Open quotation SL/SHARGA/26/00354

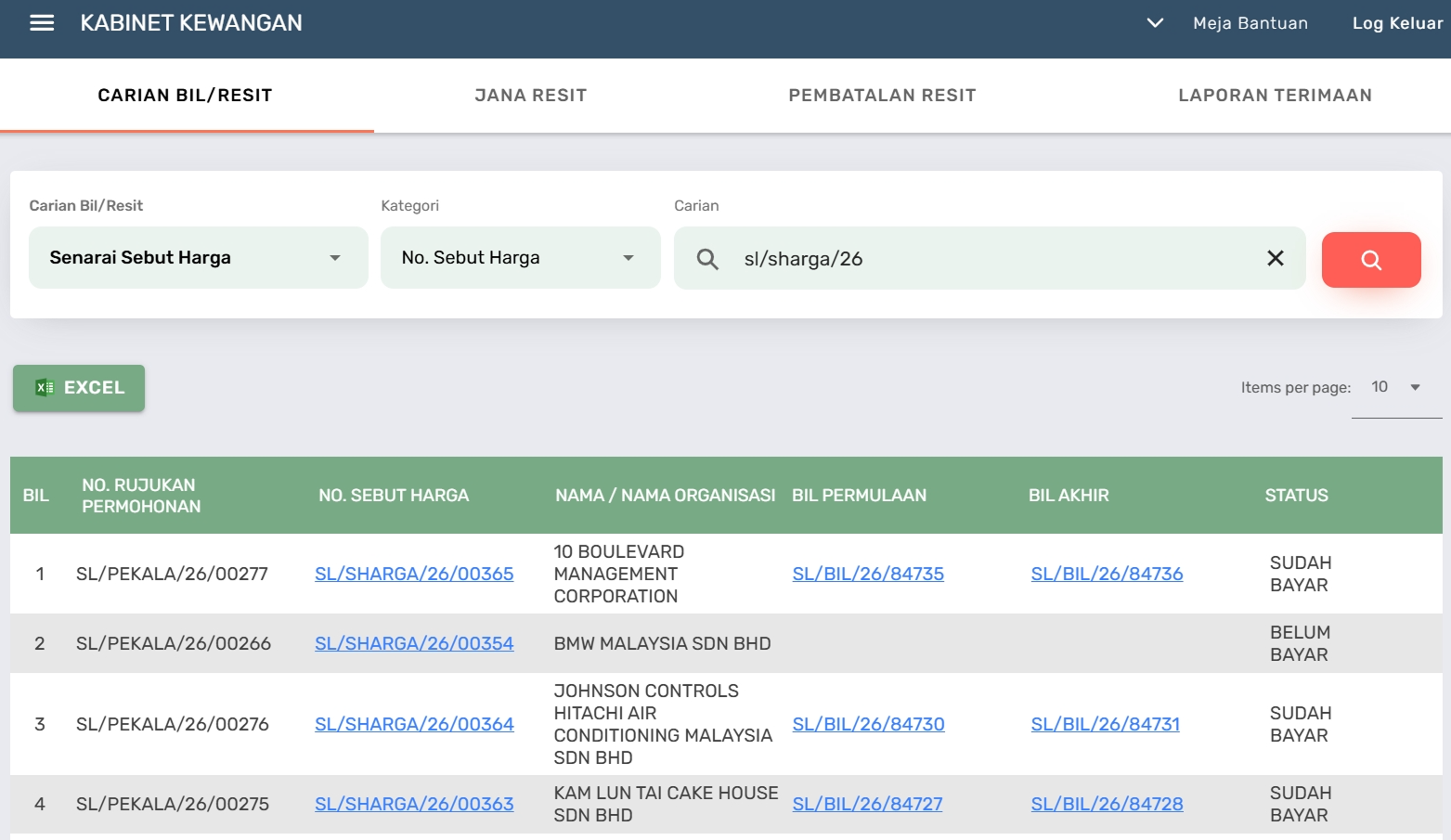coord(414,643)
